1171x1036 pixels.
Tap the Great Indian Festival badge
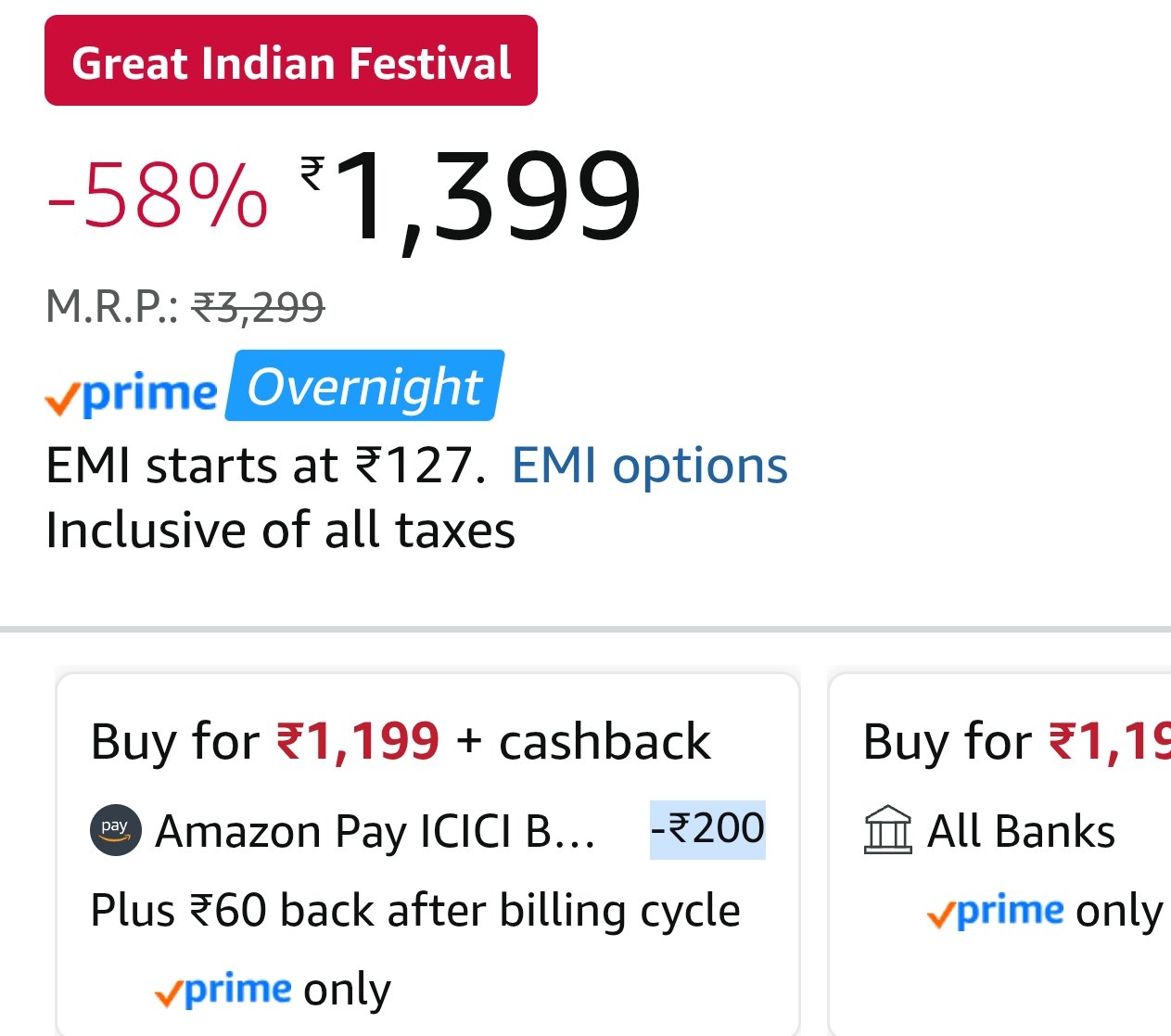click(x=290, y=61)
